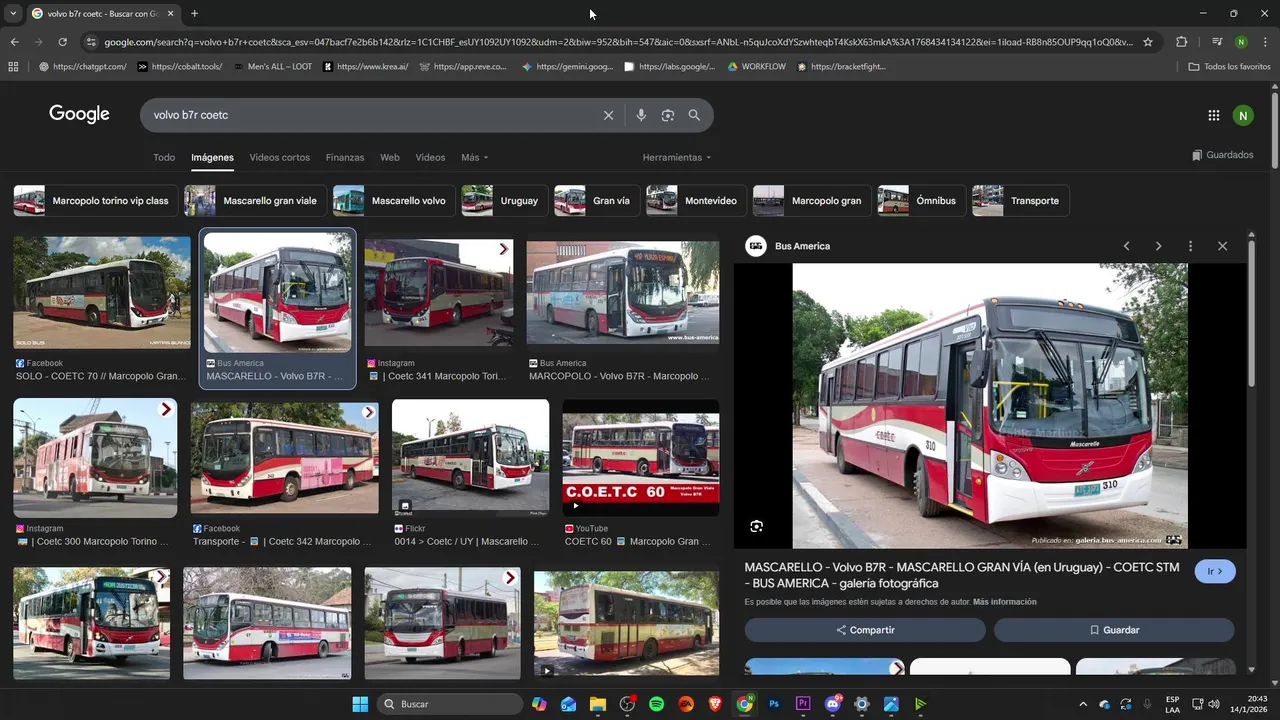Image resolution: width=1280 pixels, height=720 pixels.
Task: Click the Guardar button under preview
Action: click(x=1114, y=630)
